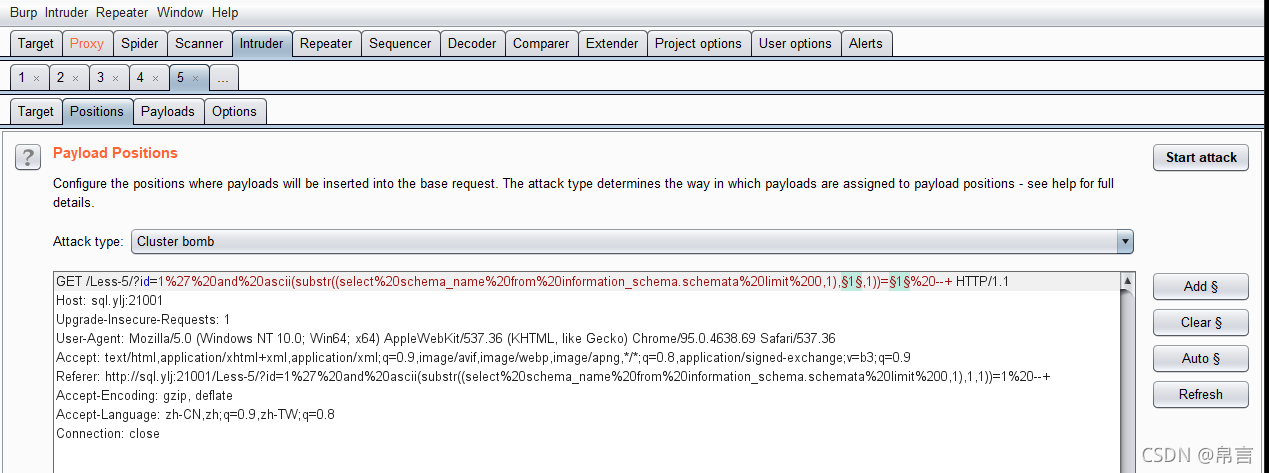This screenshot has width=1269, height=473.
Task: Open the Window menu
Action: click(x=180, y=13)
